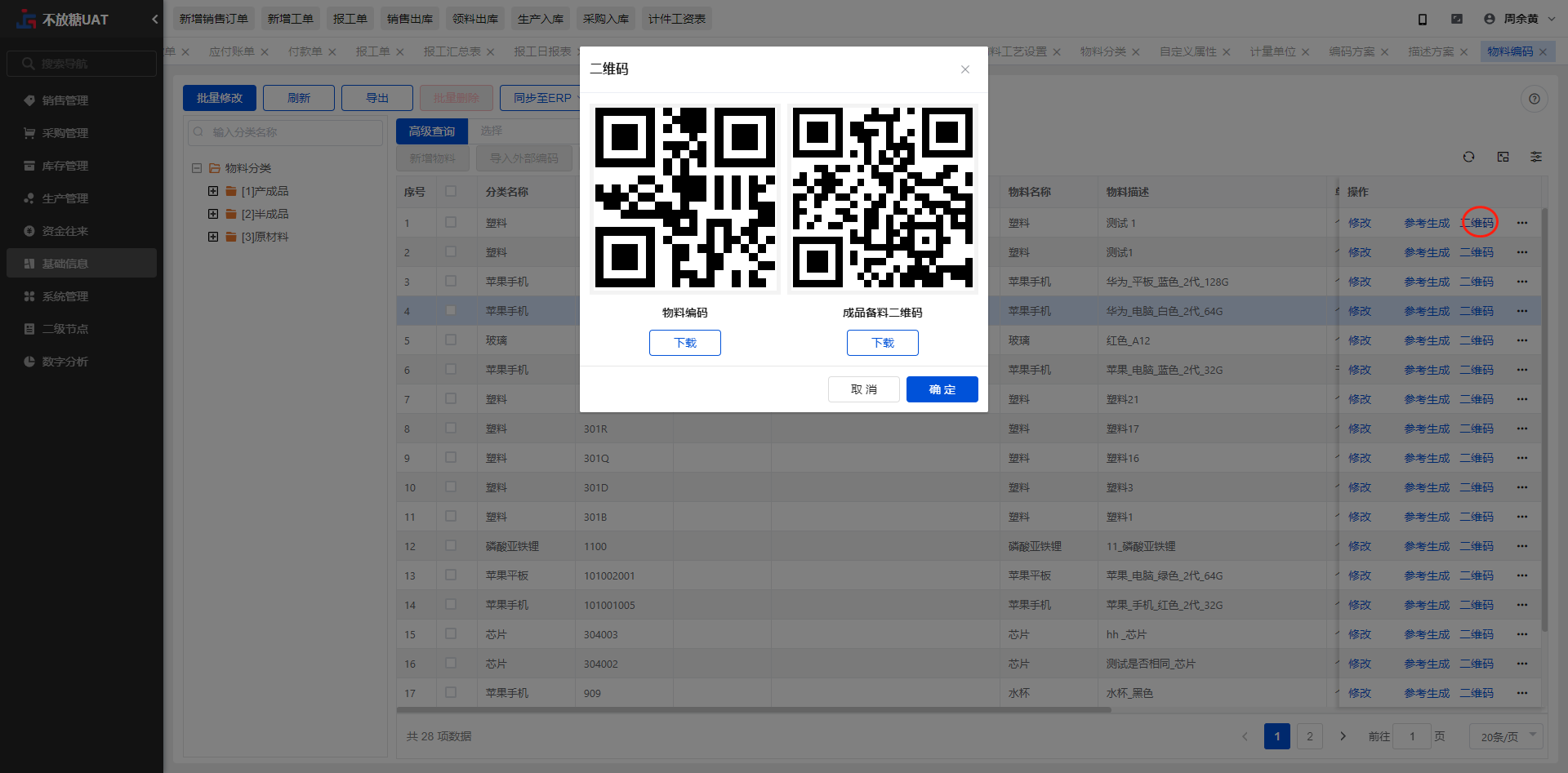Open 资金往来 in the sidebar

coord(82,231)
